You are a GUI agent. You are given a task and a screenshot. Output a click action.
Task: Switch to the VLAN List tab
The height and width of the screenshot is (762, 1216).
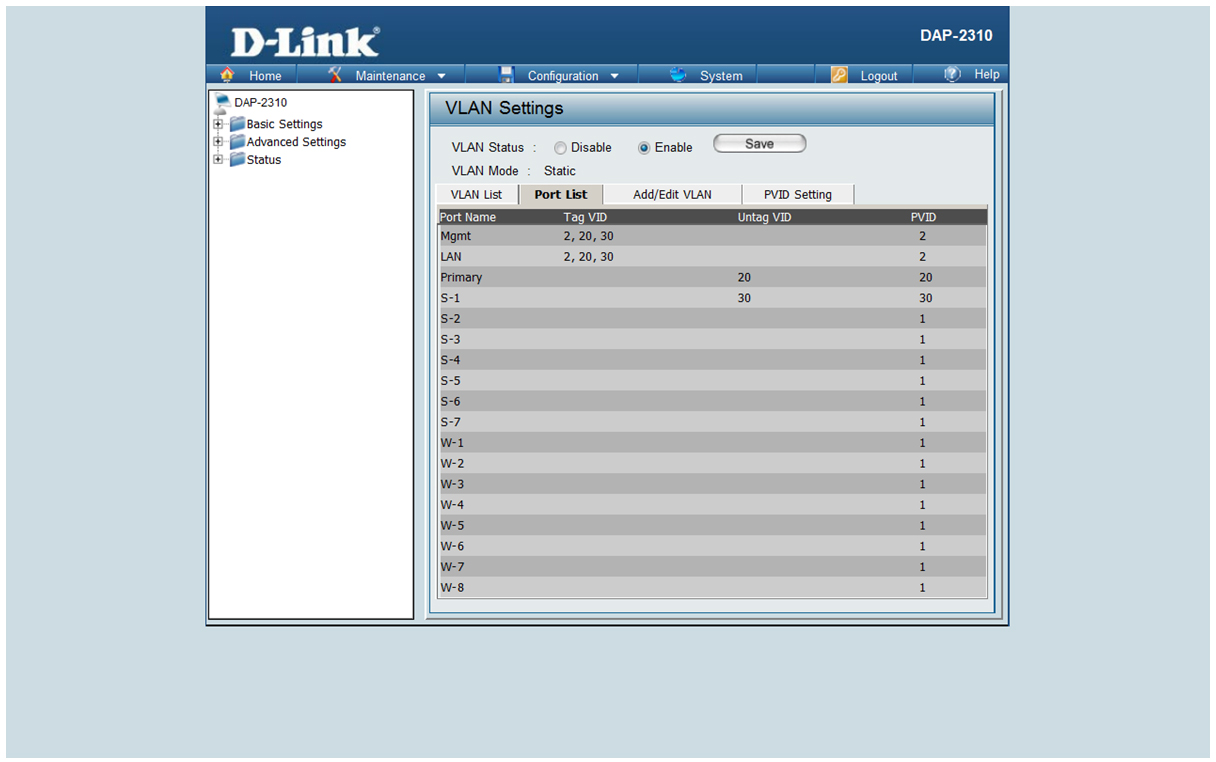[476, 194]
